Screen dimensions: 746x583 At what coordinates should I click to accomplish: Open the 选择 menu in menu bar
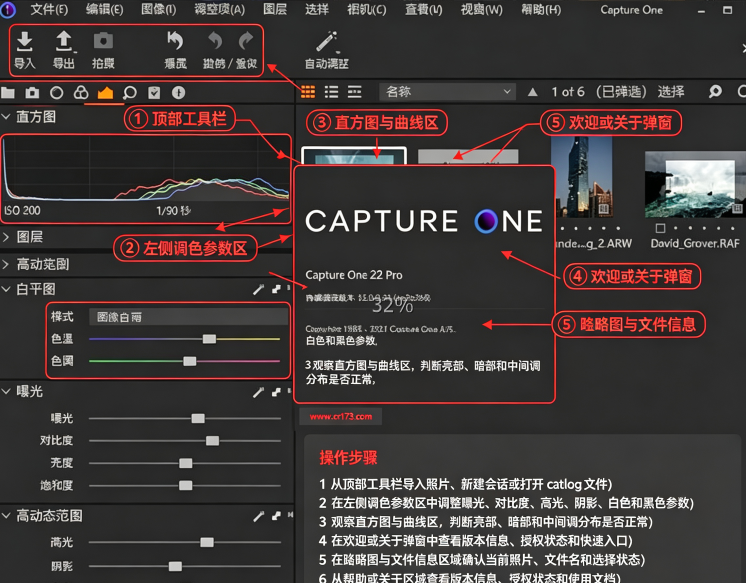click(x=317, y=10)
